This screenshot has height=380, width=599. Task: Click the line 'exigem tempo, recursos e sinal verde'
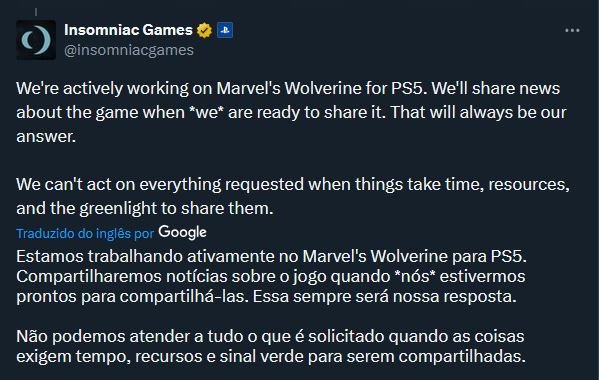coord(271,357)
